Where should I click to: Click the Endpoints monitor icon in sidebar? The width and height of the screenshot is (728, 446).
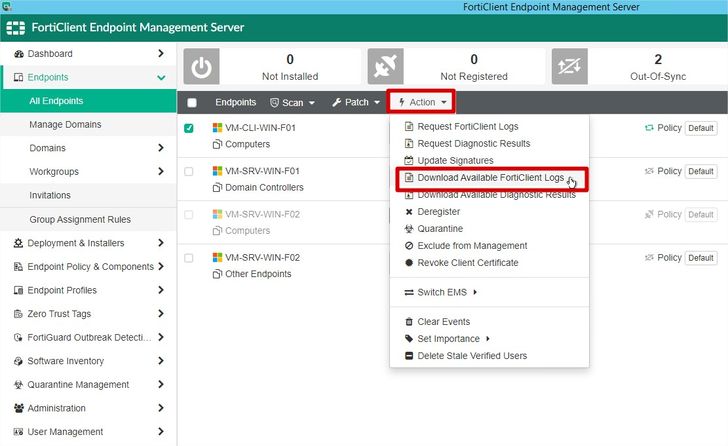[x=19, y=78]
